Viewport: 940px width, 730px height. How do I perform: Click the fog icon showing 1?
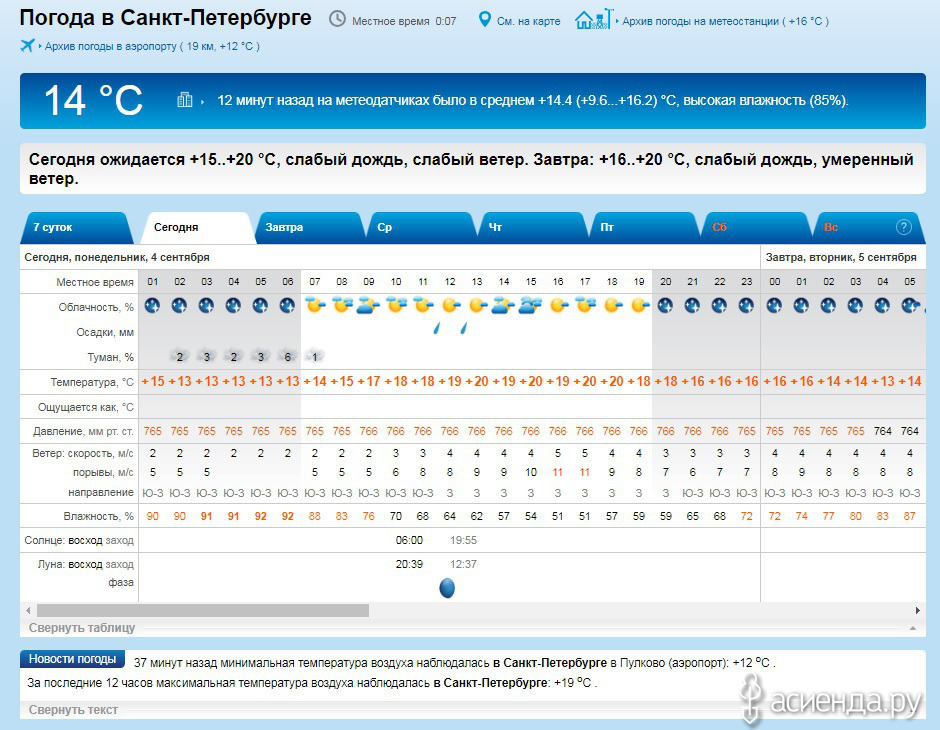pos(315,356)
